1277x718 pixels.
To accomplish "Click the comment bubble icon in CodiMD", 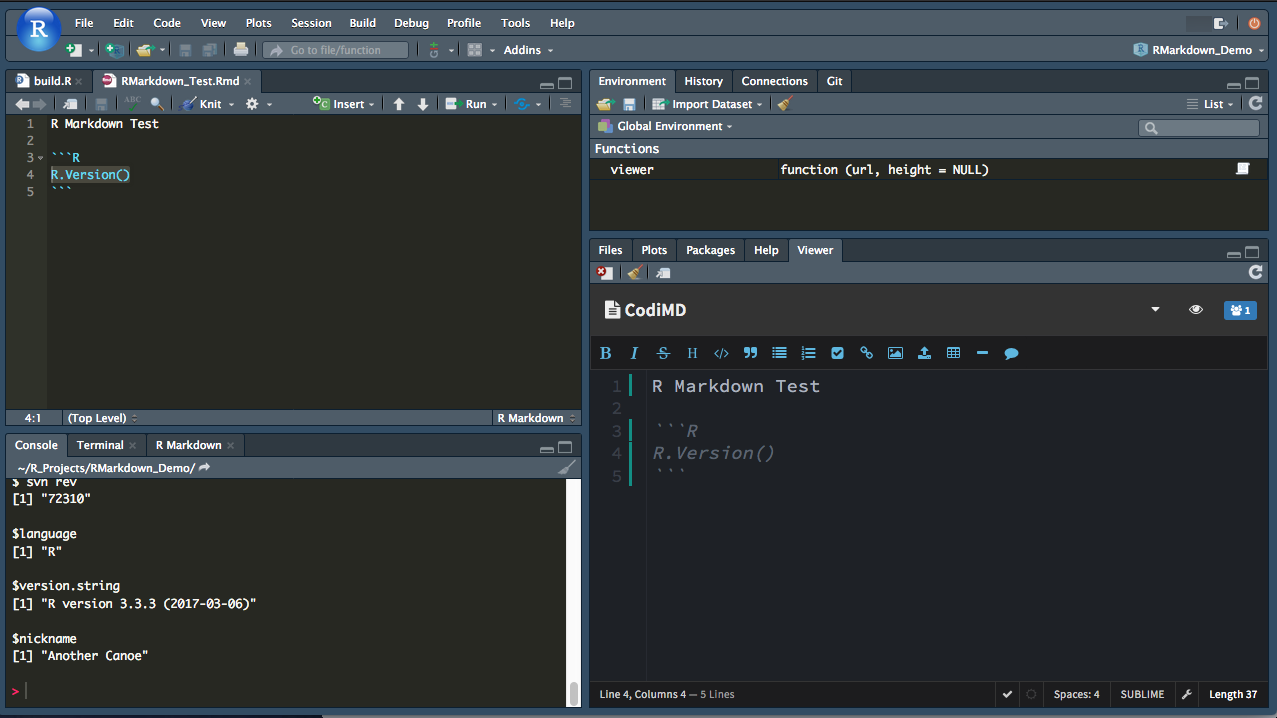I will tap(1011, 353).
